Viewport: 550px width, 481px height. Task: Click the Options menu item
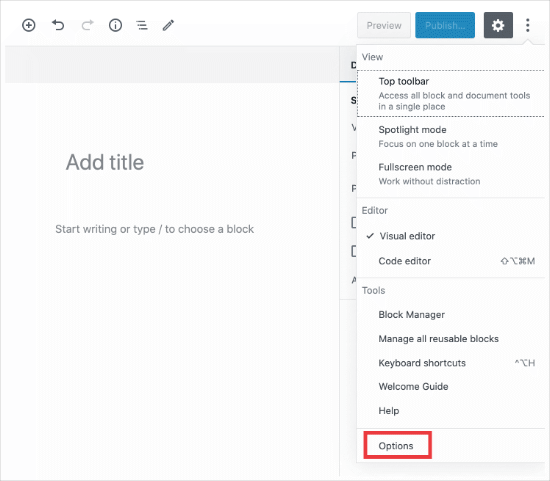coord(397,446)
